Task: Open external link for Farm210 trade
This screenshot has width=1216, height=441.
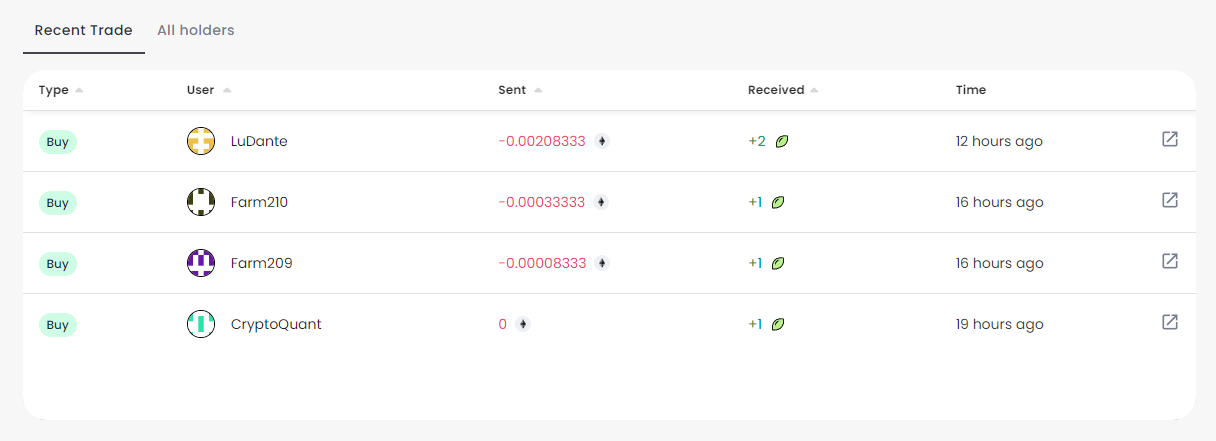Action: [1169, 200]
